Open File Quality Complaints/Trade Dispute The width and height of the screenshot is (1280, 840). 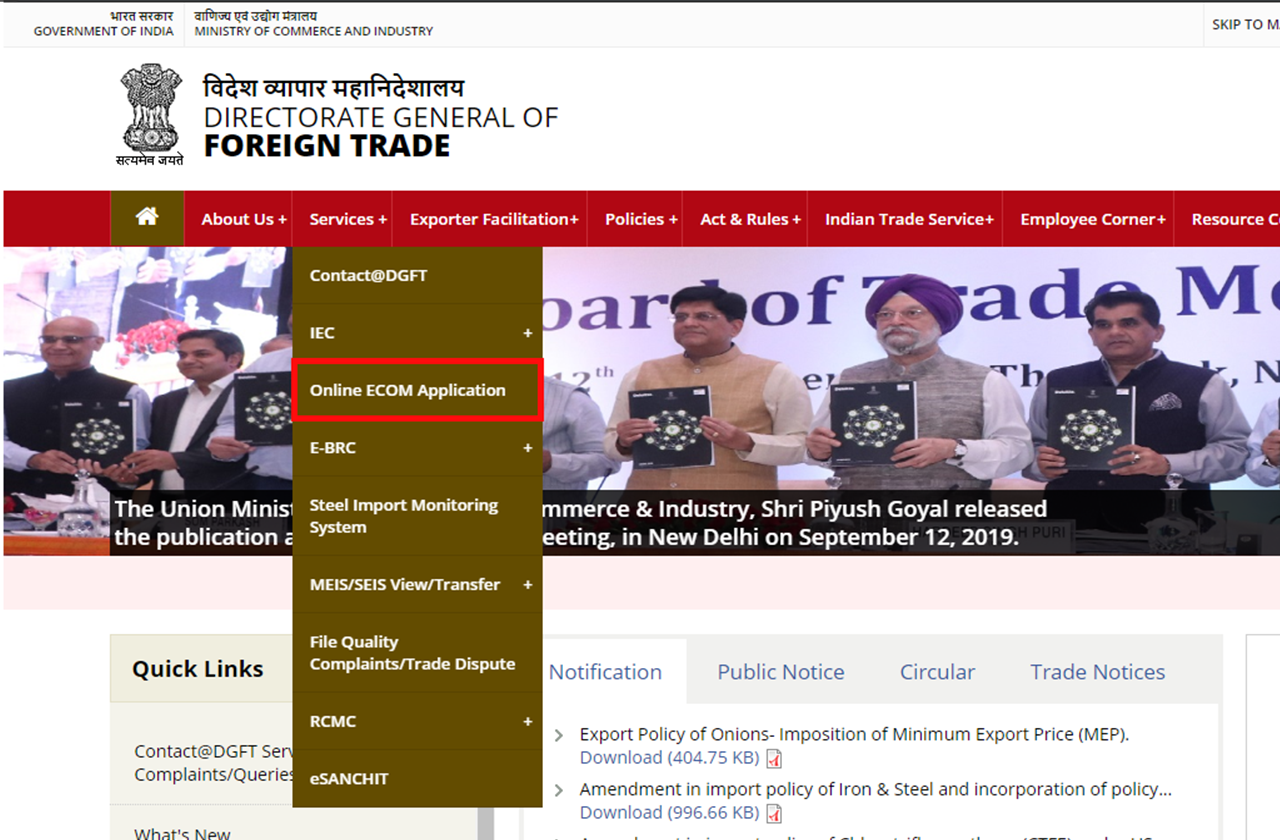(x=417, y=653)
